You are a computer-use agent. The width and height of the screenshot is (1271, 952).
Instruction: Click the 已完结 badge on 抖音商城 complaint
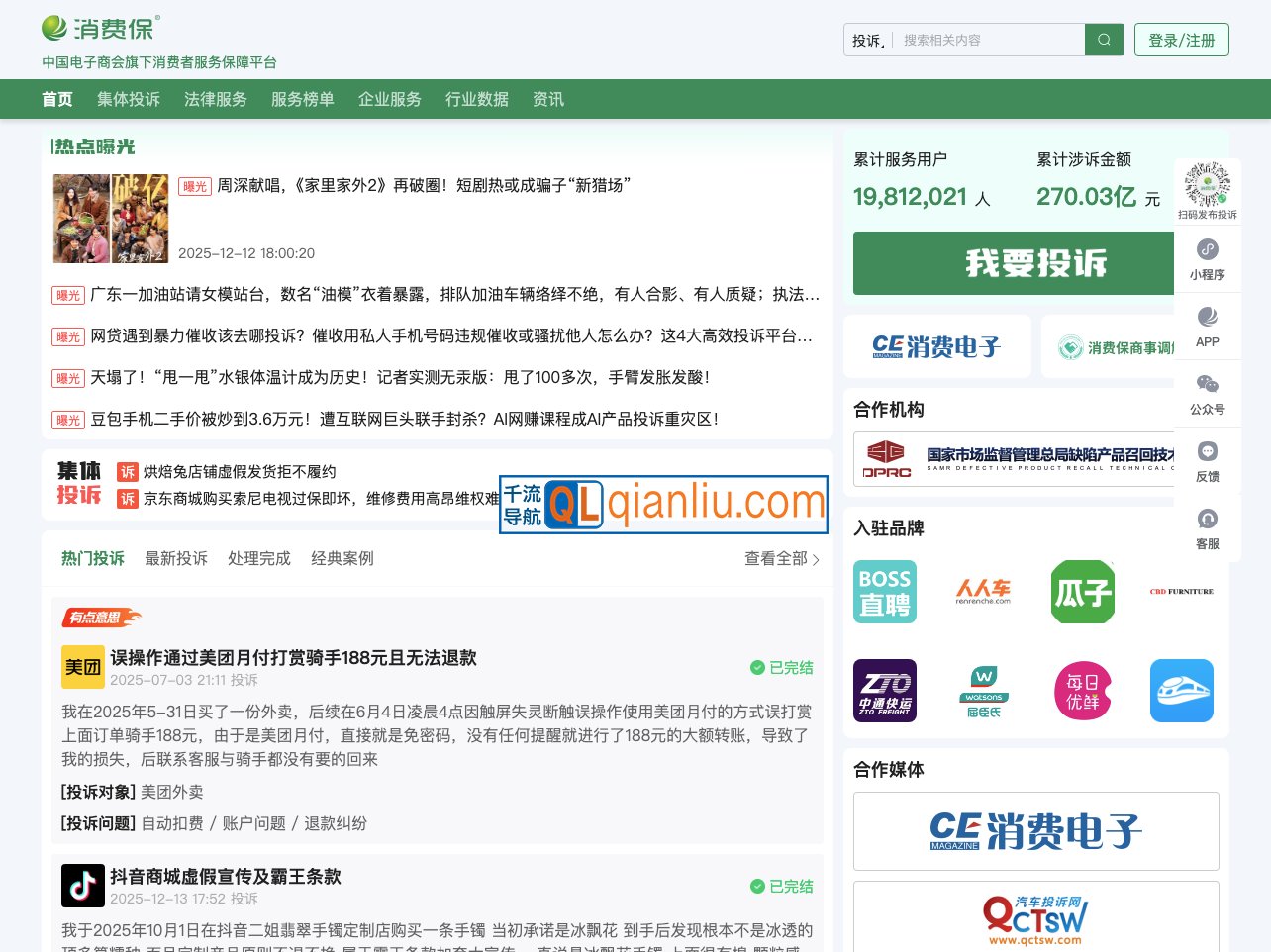[x=781, y=887]
